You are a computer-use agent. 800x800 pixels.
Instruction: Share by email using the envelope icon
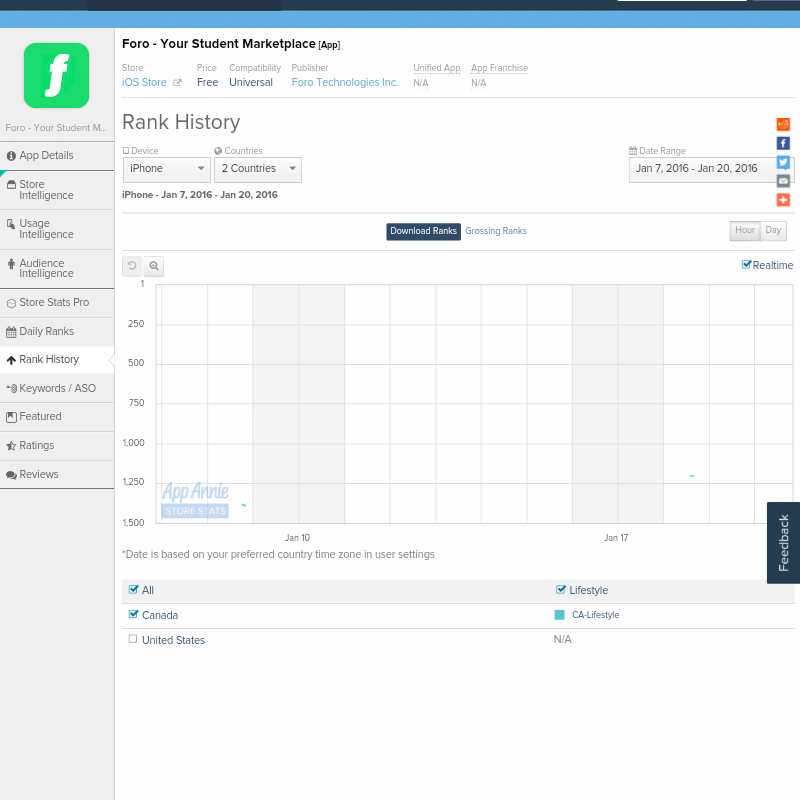(x=783, y=181)
